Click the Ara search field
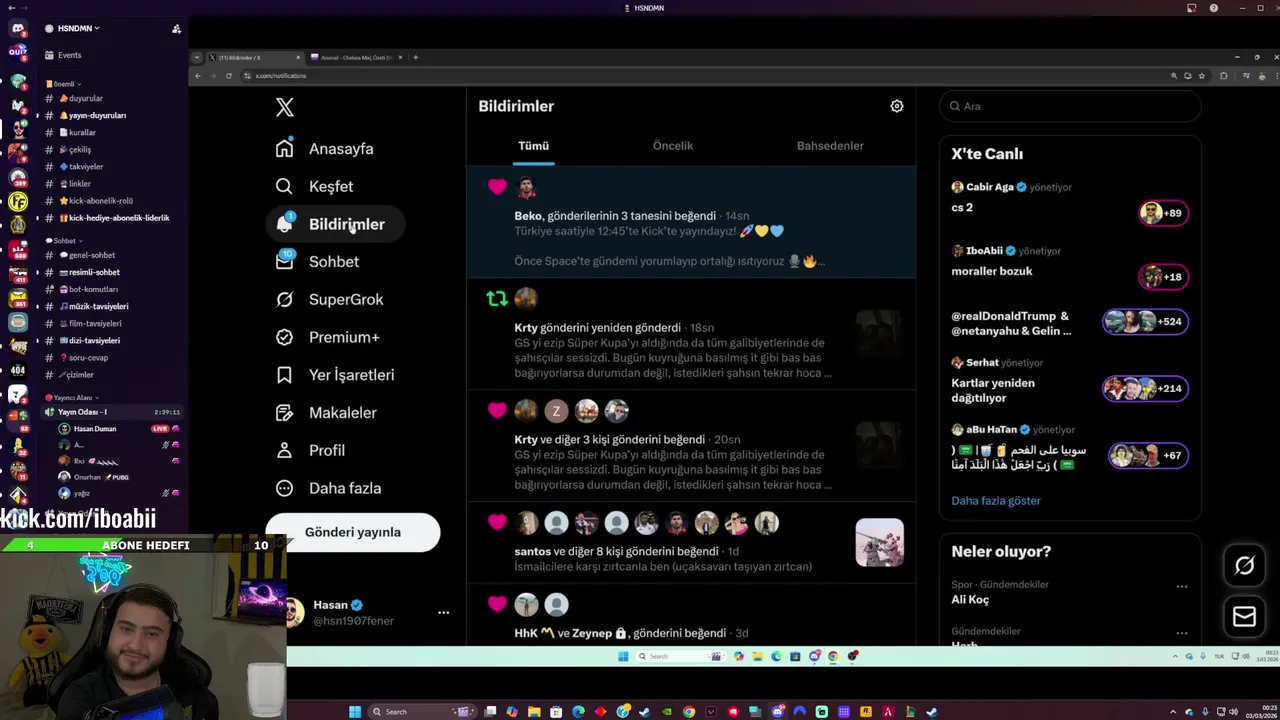 pos(1070,106)
